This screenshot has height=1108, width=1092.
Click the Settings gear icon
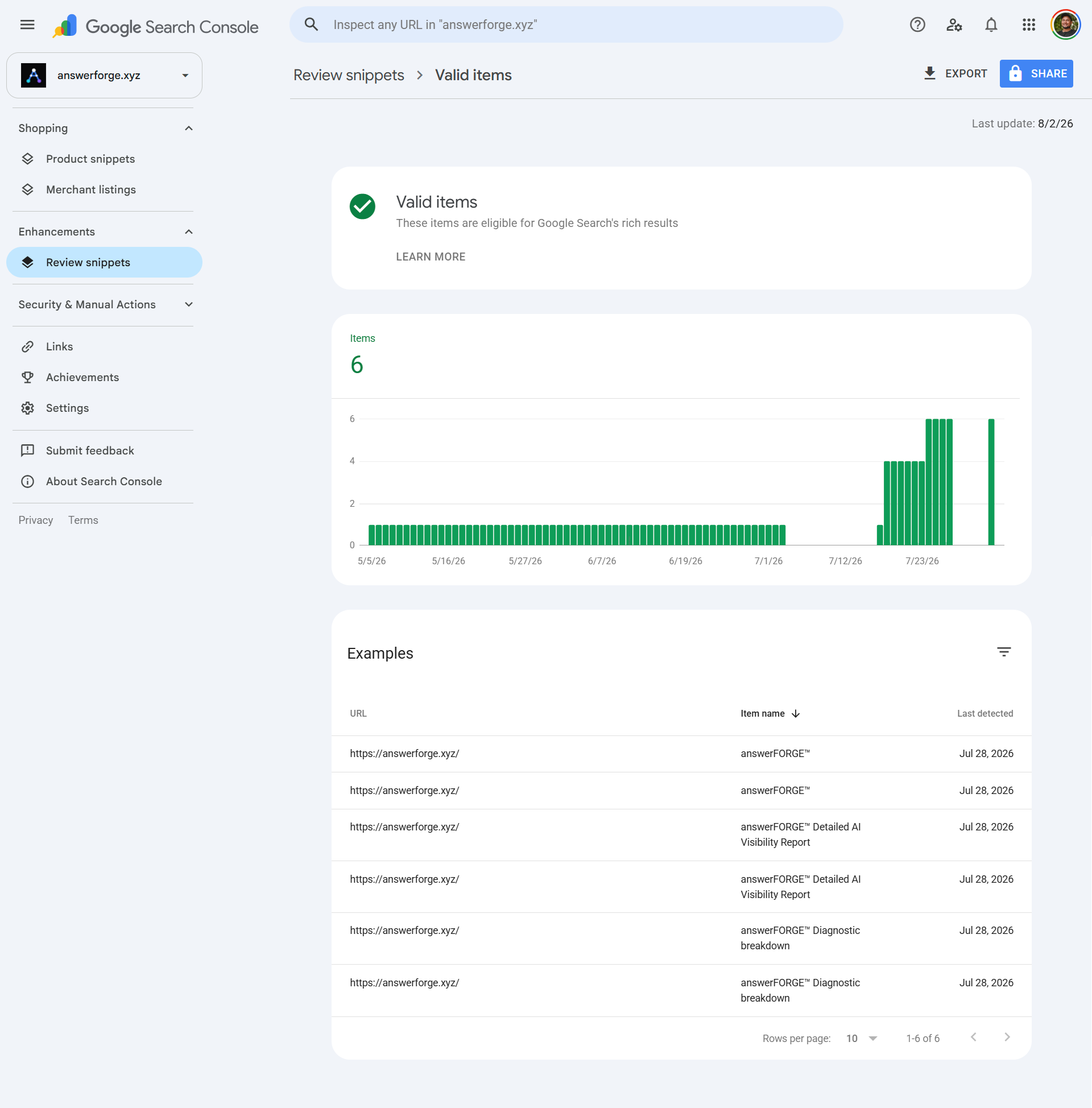click(x=27, y=408)
